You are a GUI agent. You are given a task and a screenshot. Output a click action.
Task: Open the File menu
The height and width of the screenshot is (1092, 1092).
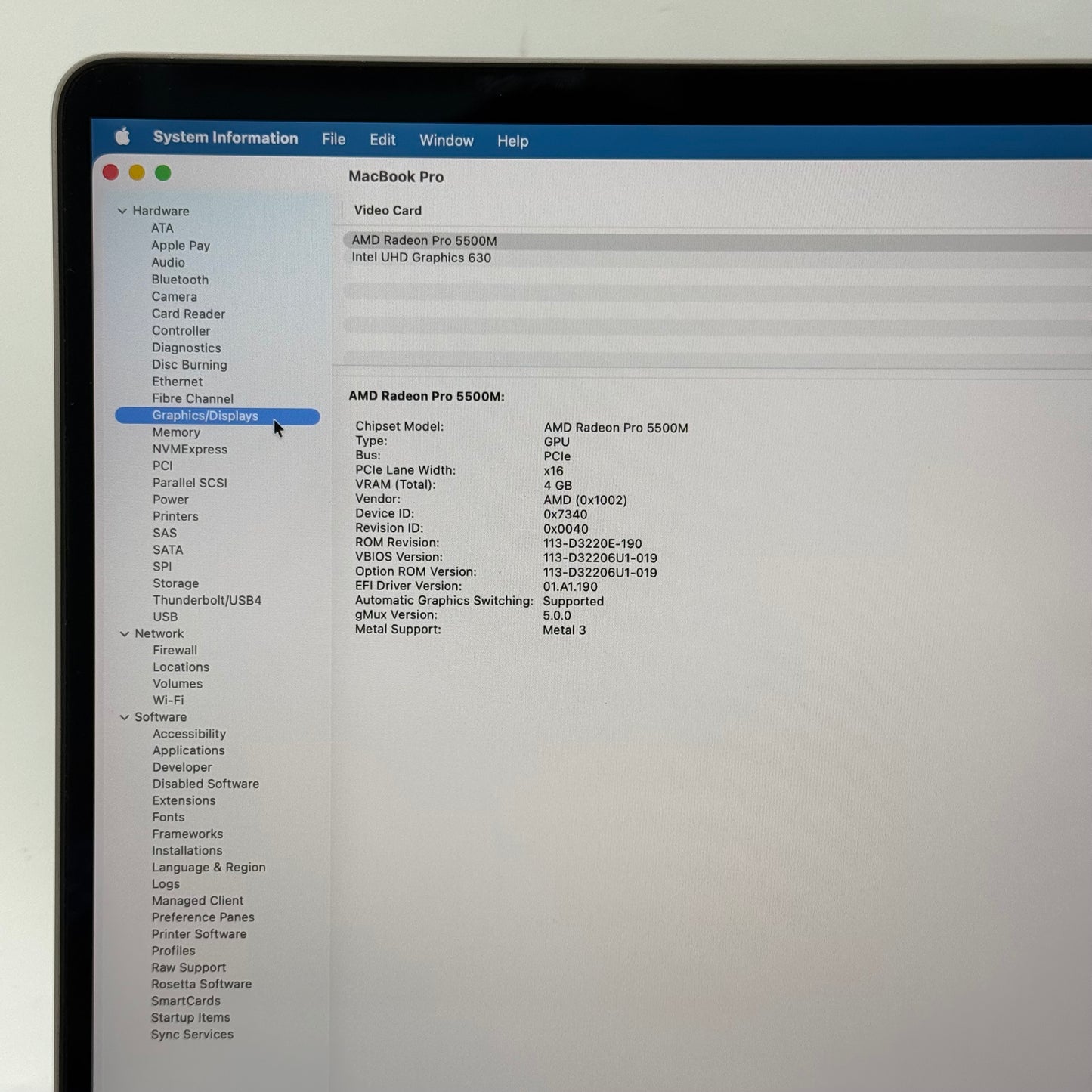click(x=333, y=139)
